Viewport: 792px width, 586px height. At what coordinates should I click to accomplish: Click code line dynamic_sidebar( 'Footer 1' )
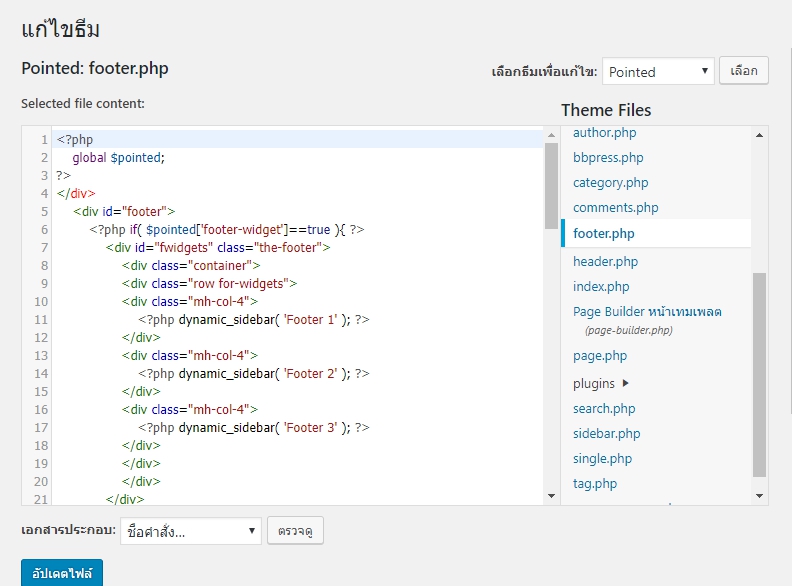point(254,320)
